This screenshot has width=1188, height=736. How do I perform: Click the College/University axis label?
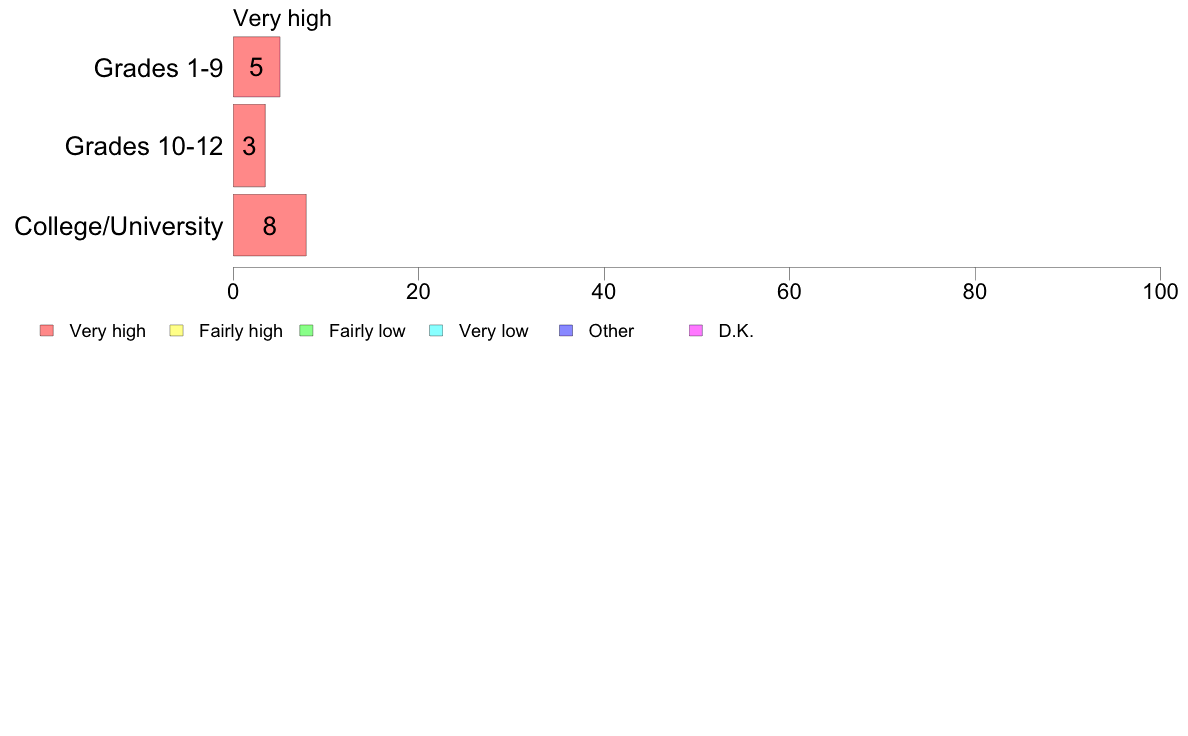click(119, 227)
